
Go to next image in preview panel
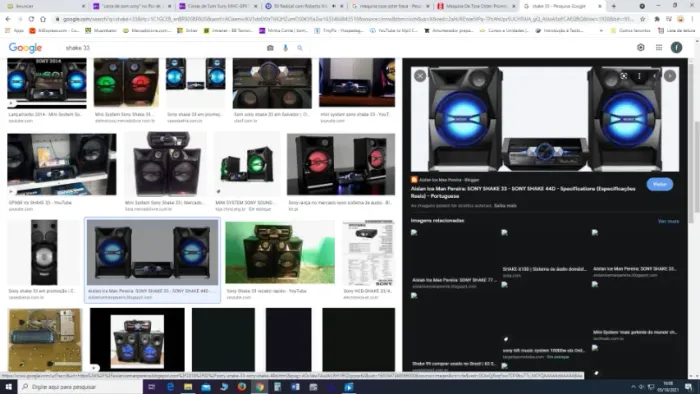(x=670, y=76)
